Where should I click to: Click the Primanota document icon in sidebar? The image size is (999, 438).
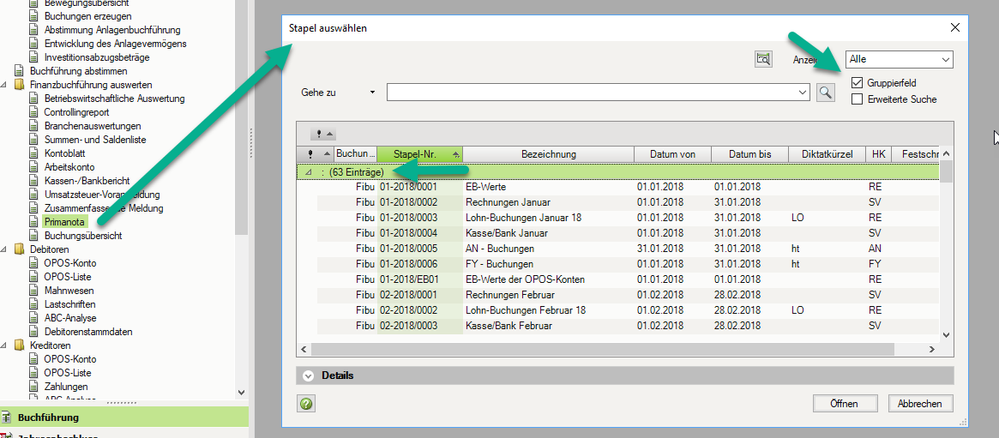coord(35,222)
